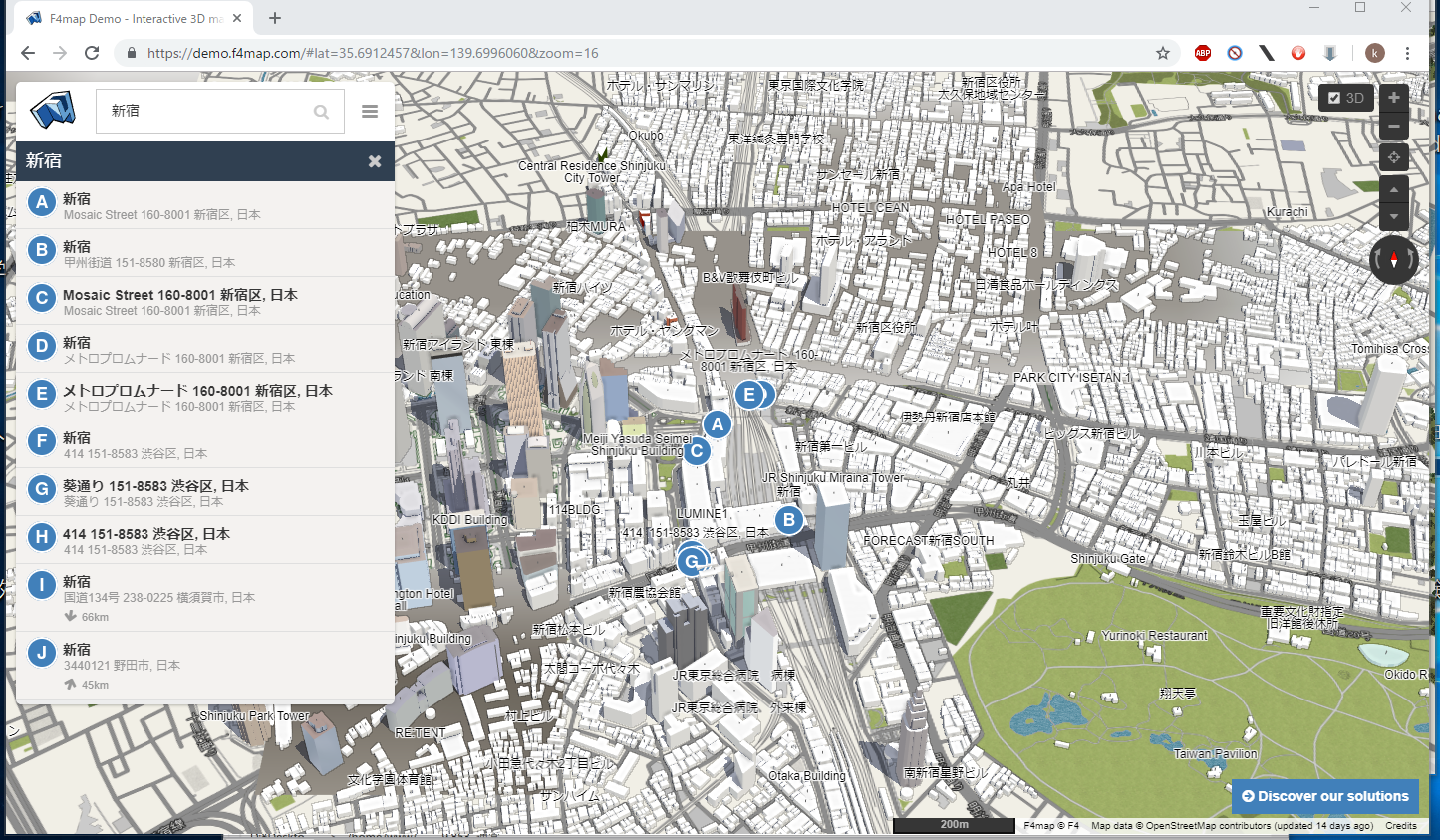Click JR Shinjuku Miraina Tower label

tap(833, 478)
